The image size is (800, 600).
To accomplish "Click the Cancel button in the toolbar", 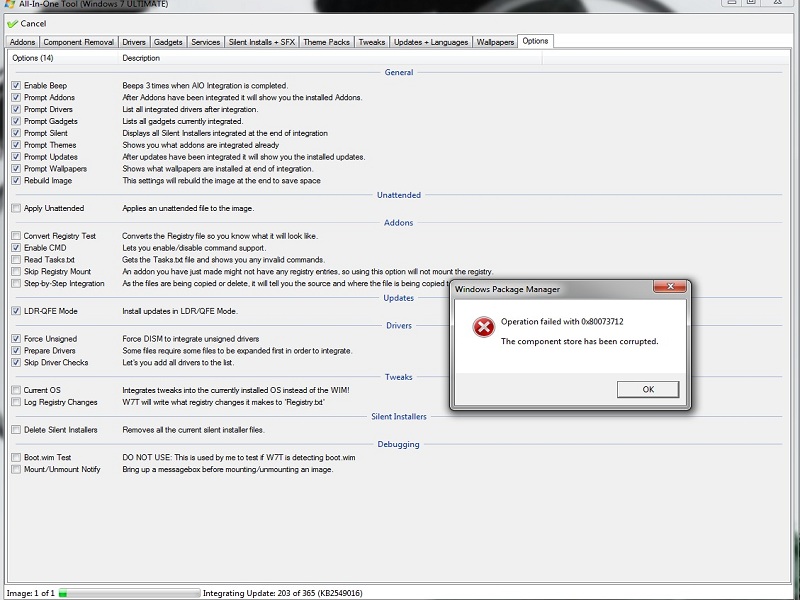I will tap(27, 24).
